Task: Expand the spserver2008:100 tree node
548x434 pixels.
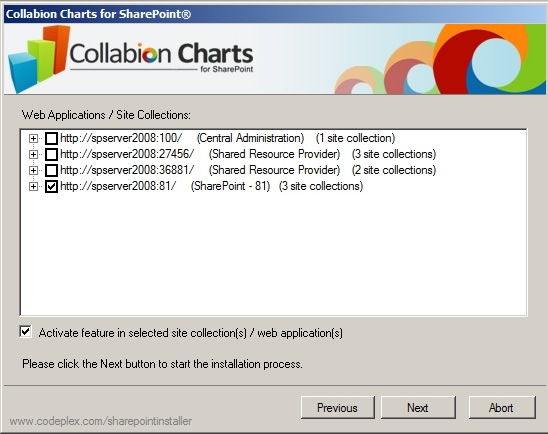Action: point(33,138)
